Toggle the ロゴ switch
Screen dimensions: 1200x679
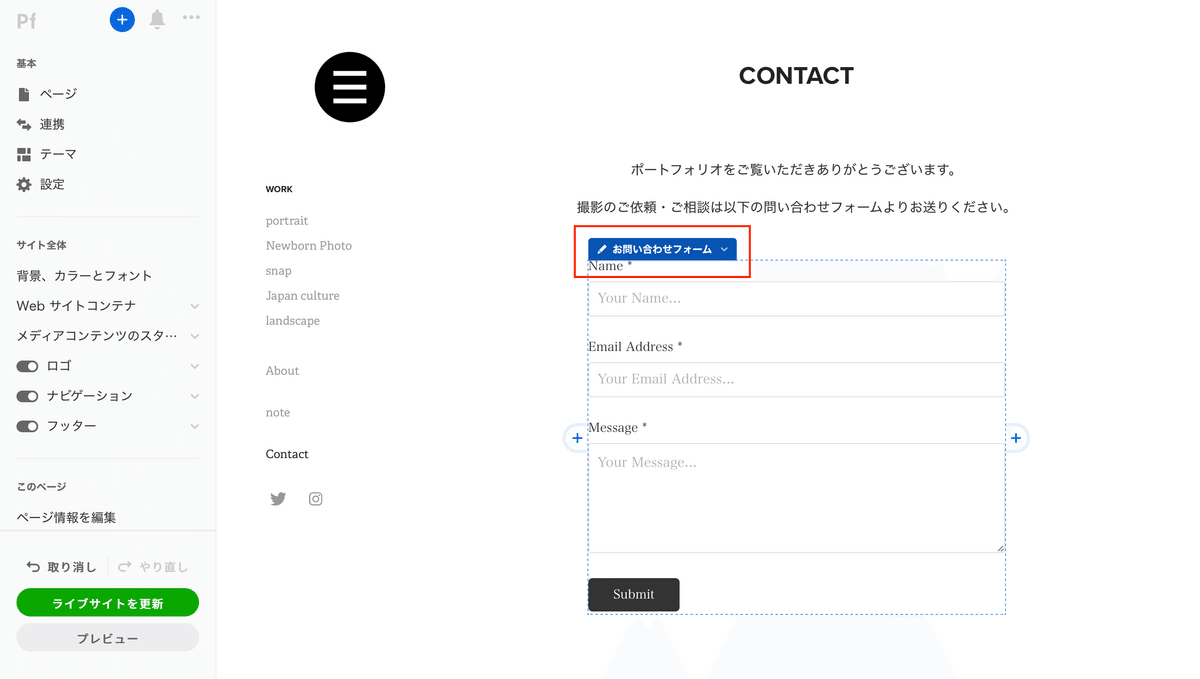(x=27, y=366)
